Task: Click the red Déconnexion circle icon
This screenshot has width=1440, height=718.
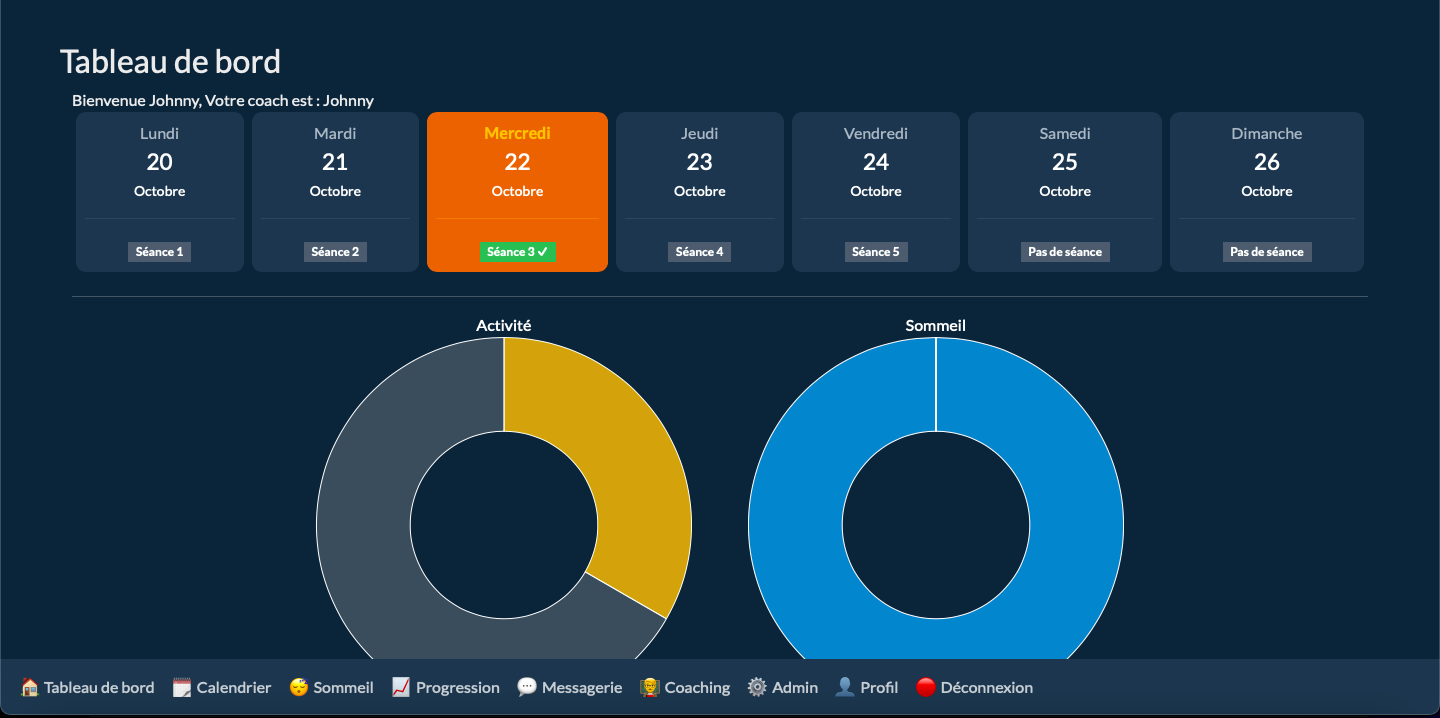Action: click(926, 687)
